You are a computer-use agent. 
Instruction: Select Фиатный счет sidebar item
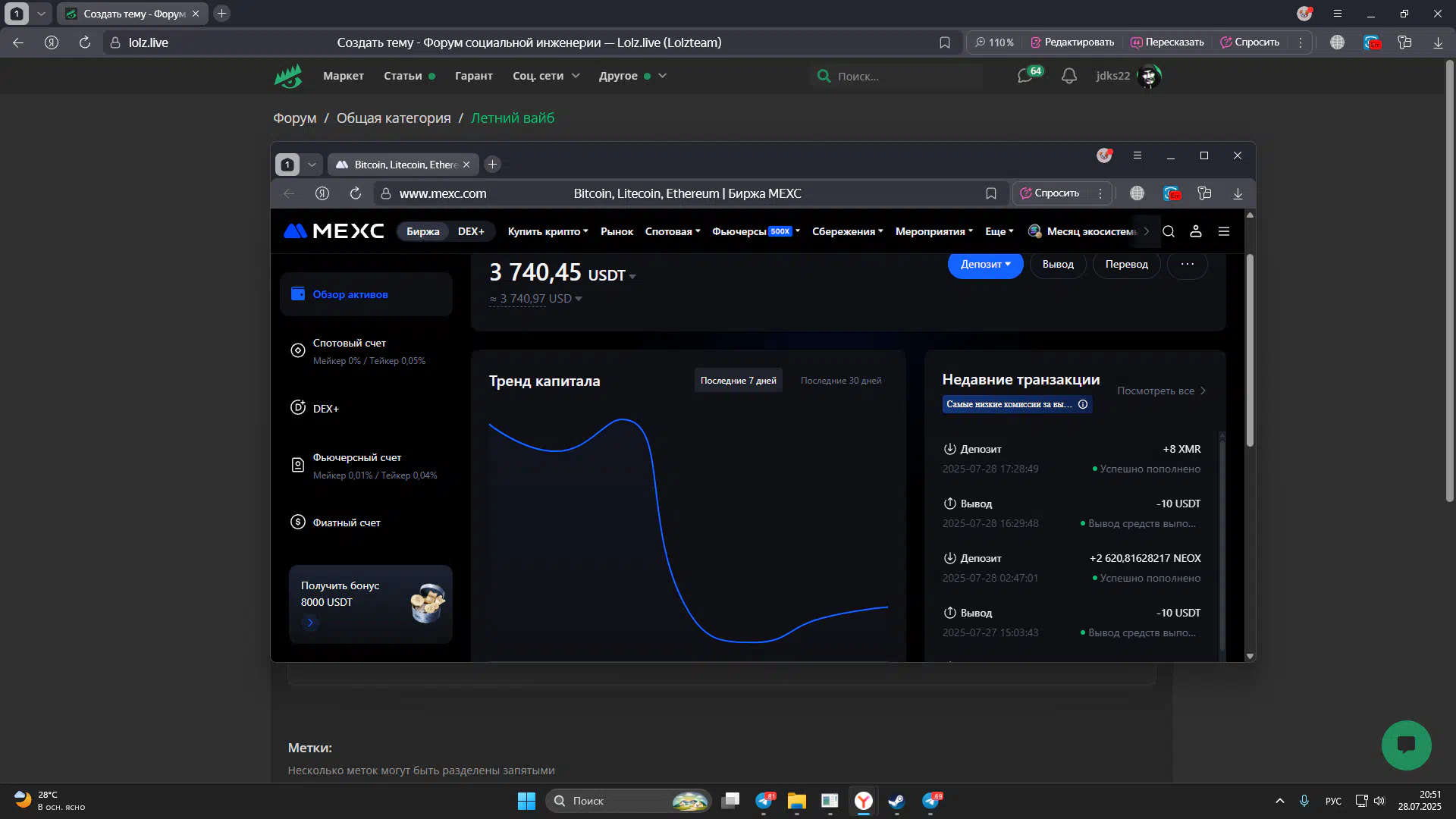pyautogui.click(x=366, y=522)
